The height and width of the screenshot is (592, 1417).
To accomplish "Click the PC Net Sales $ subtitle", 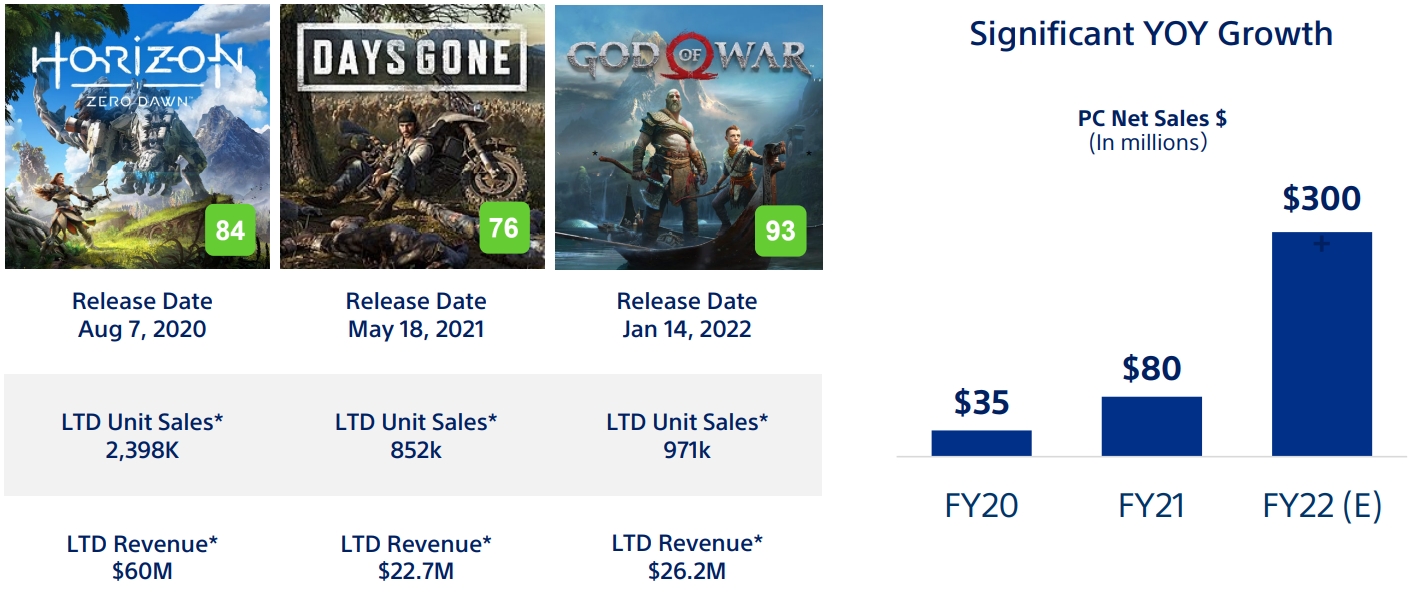I will [1152, 118].
